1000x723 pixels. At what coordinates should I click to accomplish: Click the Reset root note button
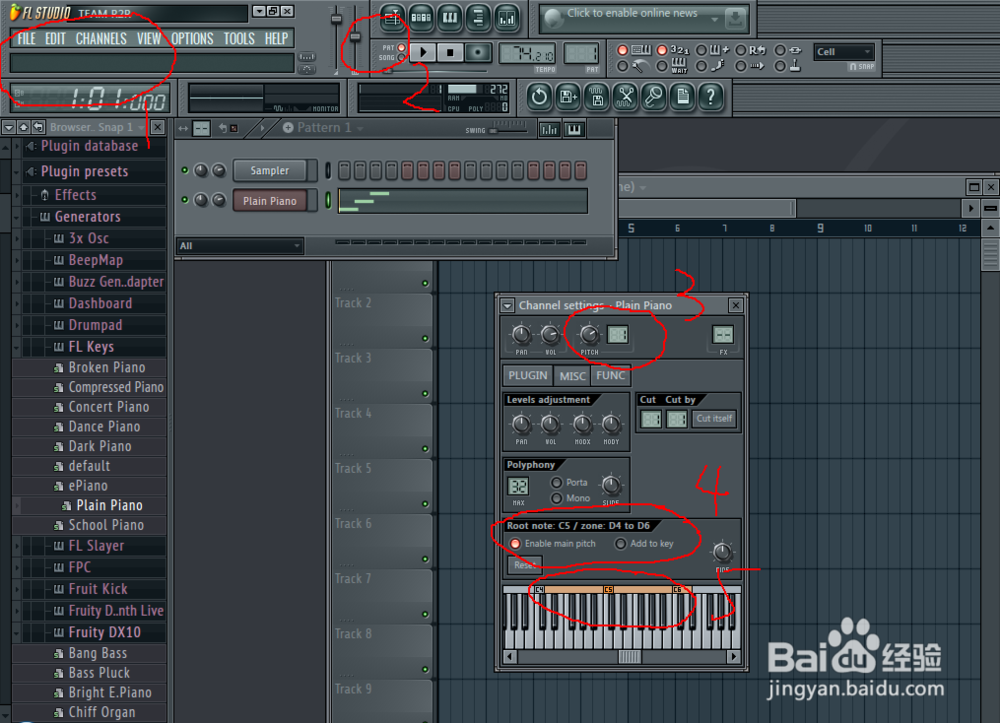tap(524, 564)
